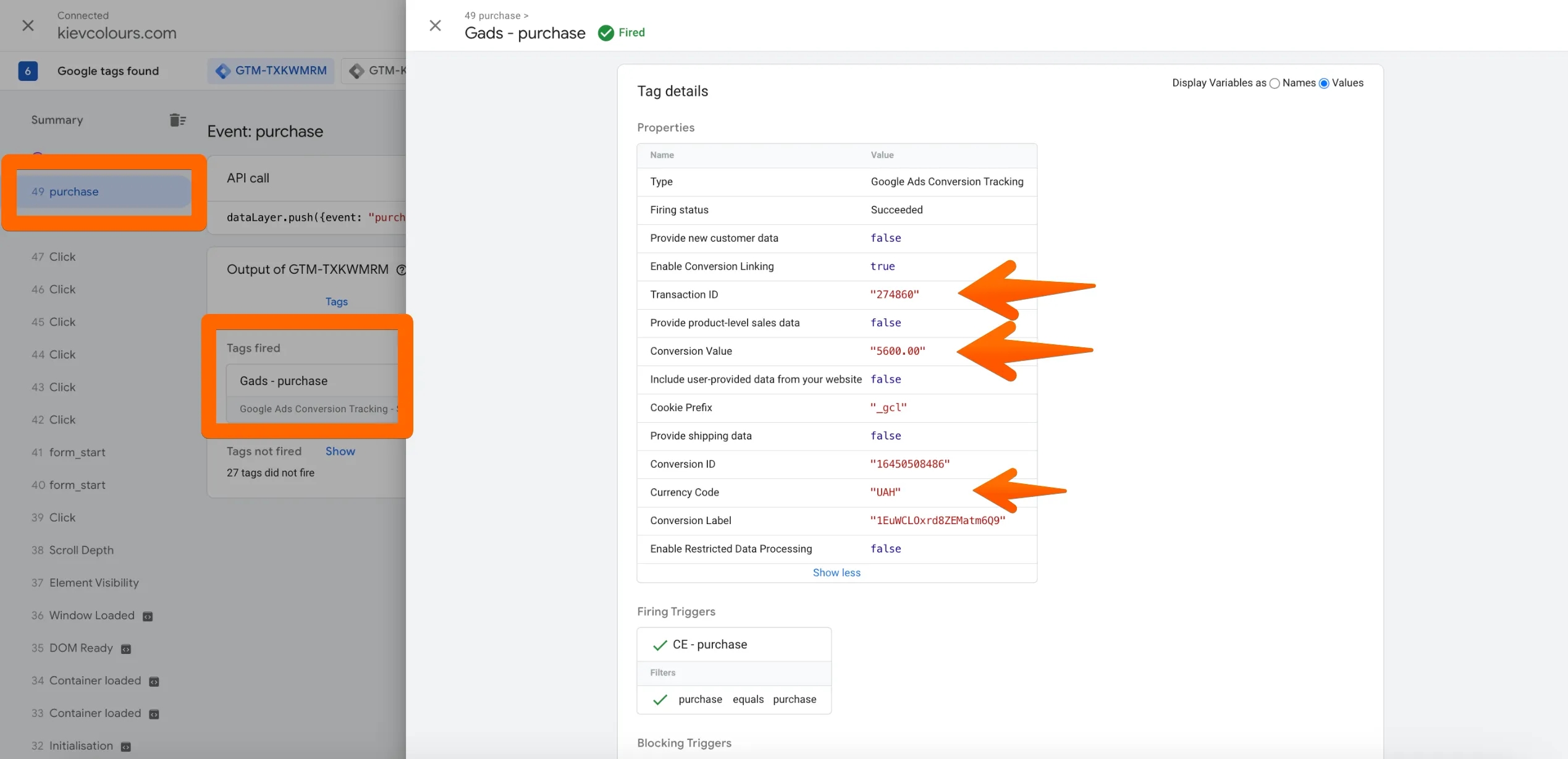
Task: Click the Conversion Value "5600.00"
Action: [x=898, y=351]
